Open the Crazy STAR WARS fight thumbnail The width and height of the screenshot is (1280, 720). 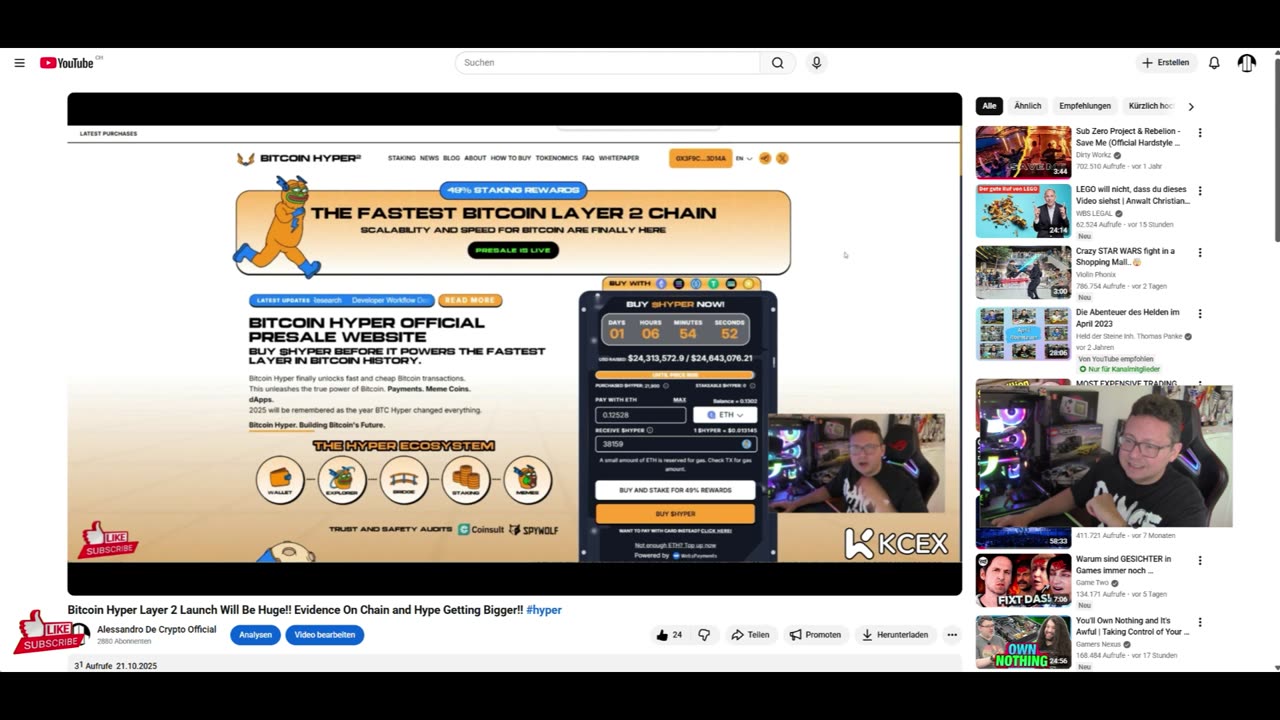pyautogui.click(x=1023, y=272)
